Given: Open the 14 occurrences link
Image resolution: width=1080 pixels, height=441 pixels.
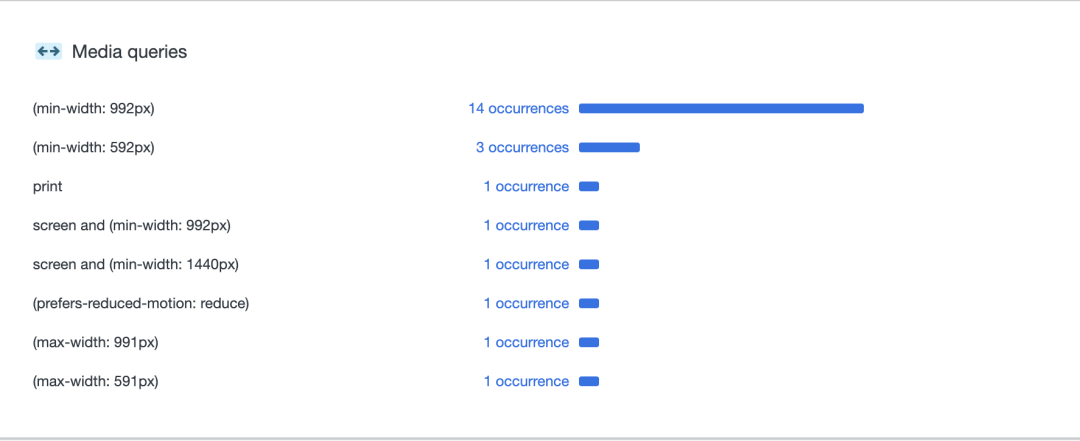Looking at the screenshot, I should pyautogui.click(x=519, y=108).
